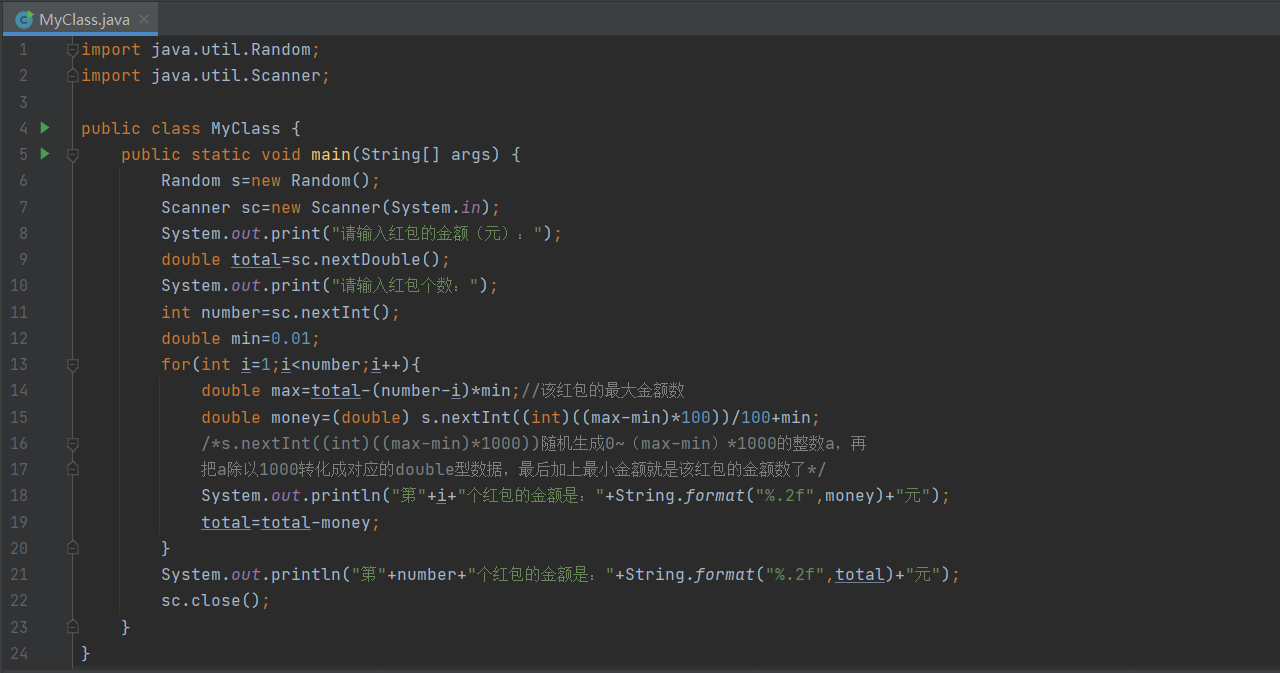1280x673 pixels.
Task: Click 'sc.nextDouble()' on line 9
Action: (x=366, y=259)
